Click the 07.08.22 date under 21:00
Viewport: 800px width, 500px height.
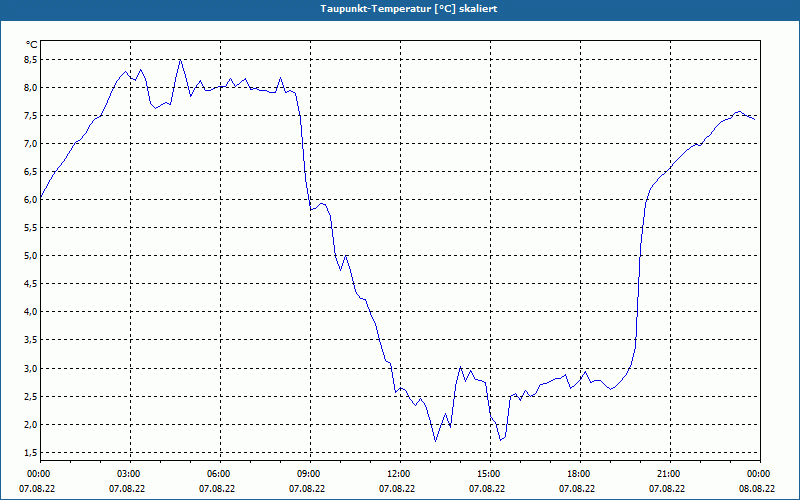[x=667, y=489]
